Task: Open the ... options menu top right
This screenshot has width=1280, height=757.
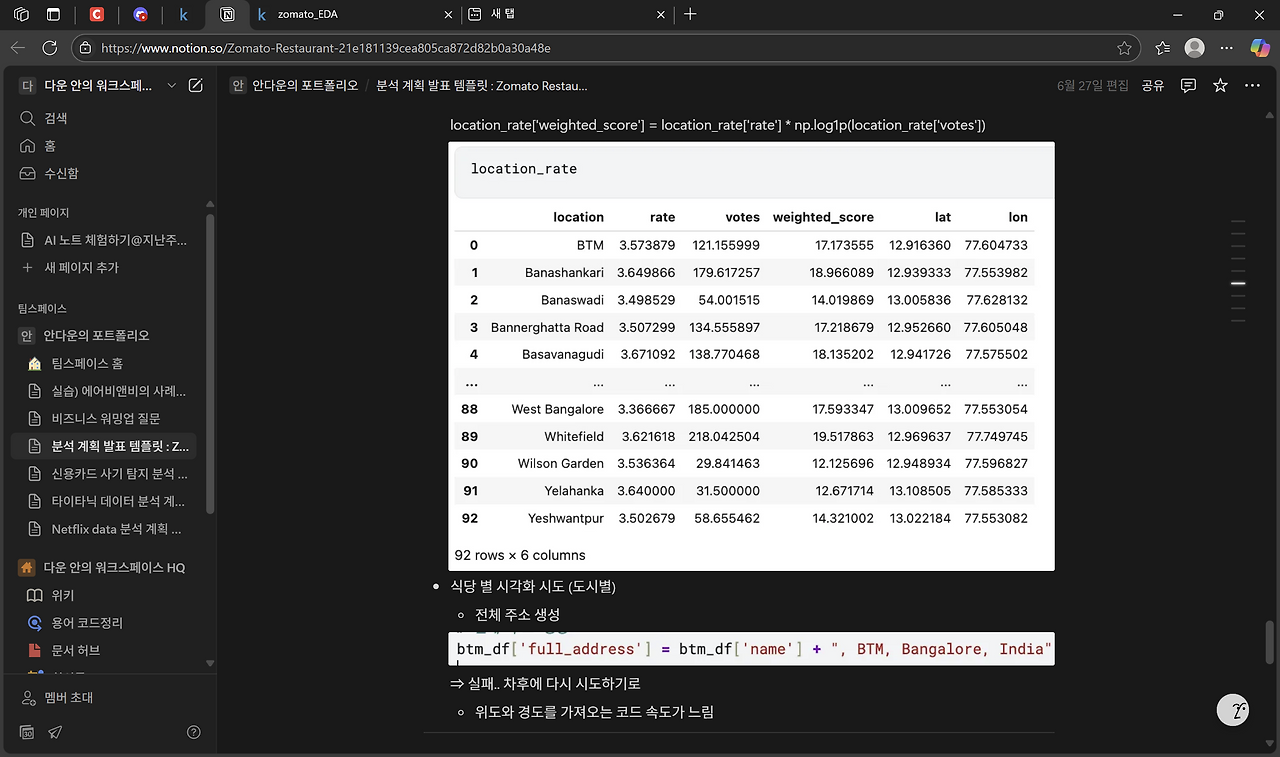Action: click(1252, 86)
